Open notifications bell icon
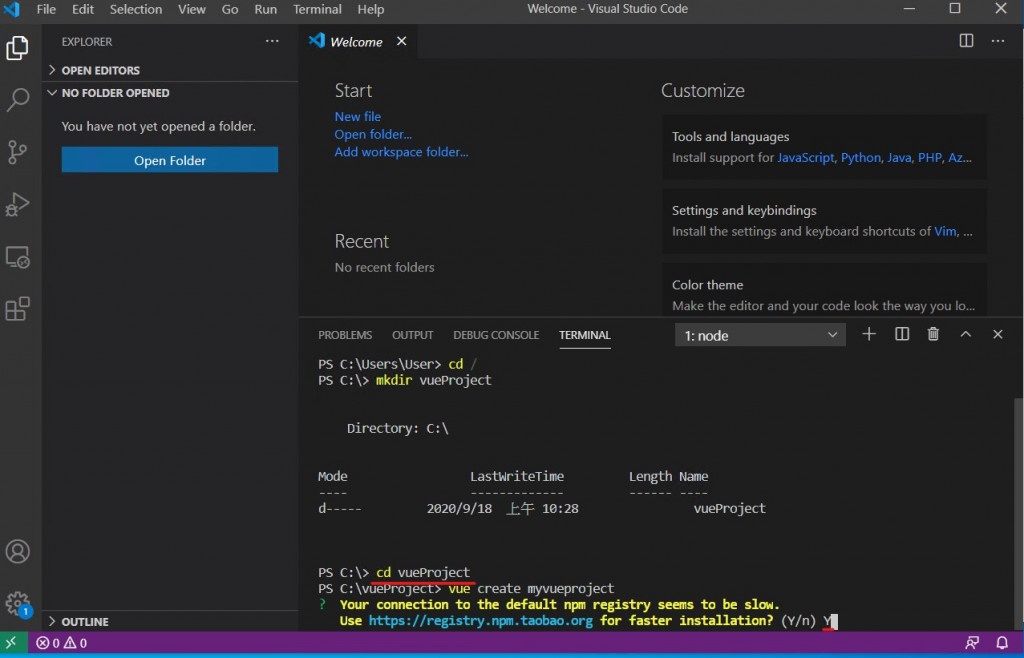1024x658 pixels. tap(1002, 643)
